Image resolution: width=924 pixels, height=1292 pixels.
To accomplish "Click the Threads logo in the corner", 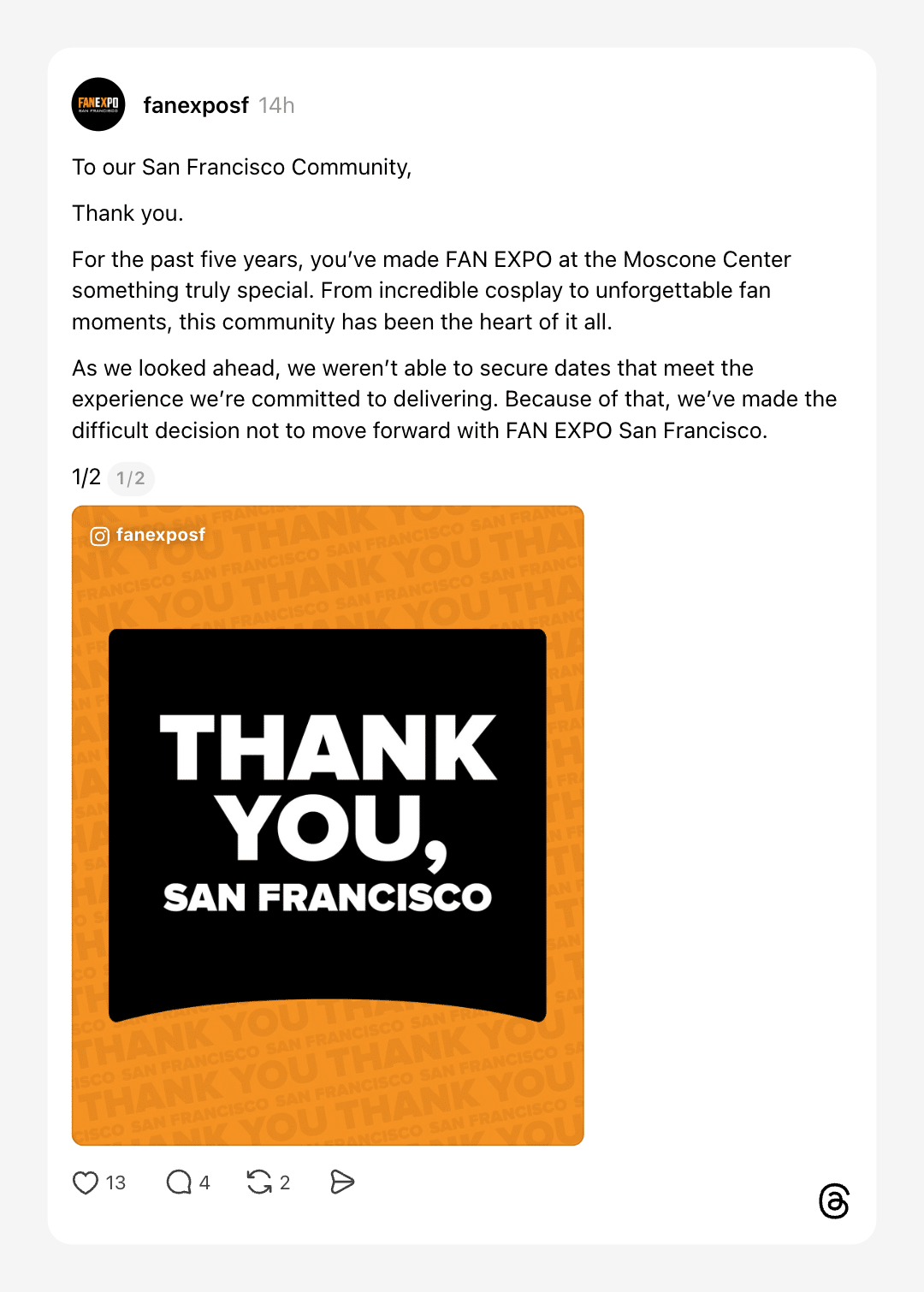I will coord(834,1201).
